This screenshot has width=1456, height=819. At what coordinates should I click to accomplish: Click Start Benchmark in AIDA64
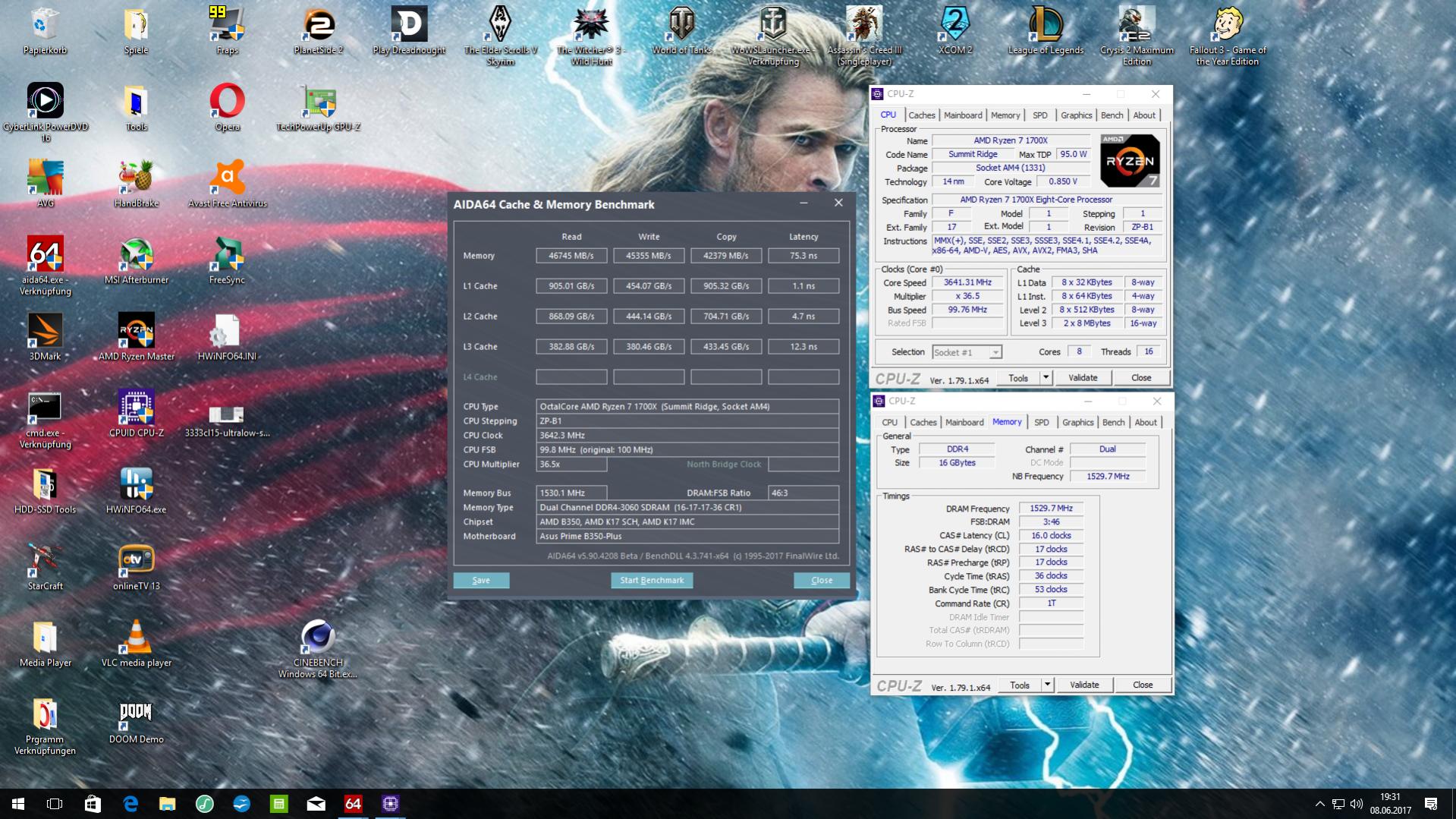[652, 581]
